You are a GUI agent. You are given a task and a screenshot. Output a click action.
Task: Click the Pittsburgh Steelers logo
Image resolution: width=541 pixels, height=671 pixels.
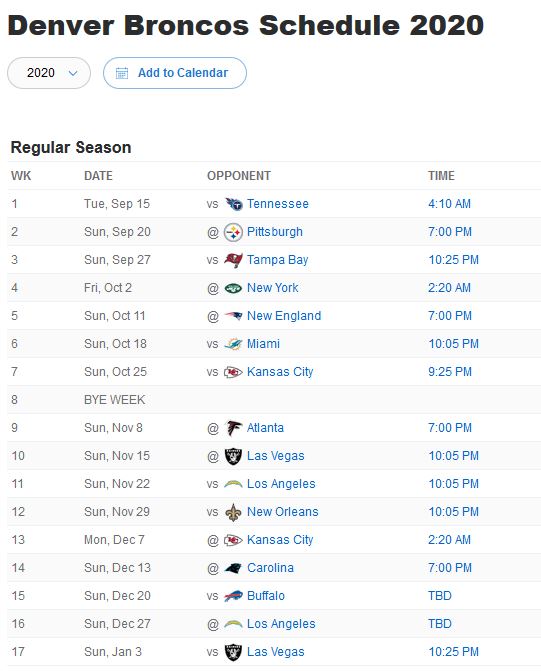click(233, 232)
